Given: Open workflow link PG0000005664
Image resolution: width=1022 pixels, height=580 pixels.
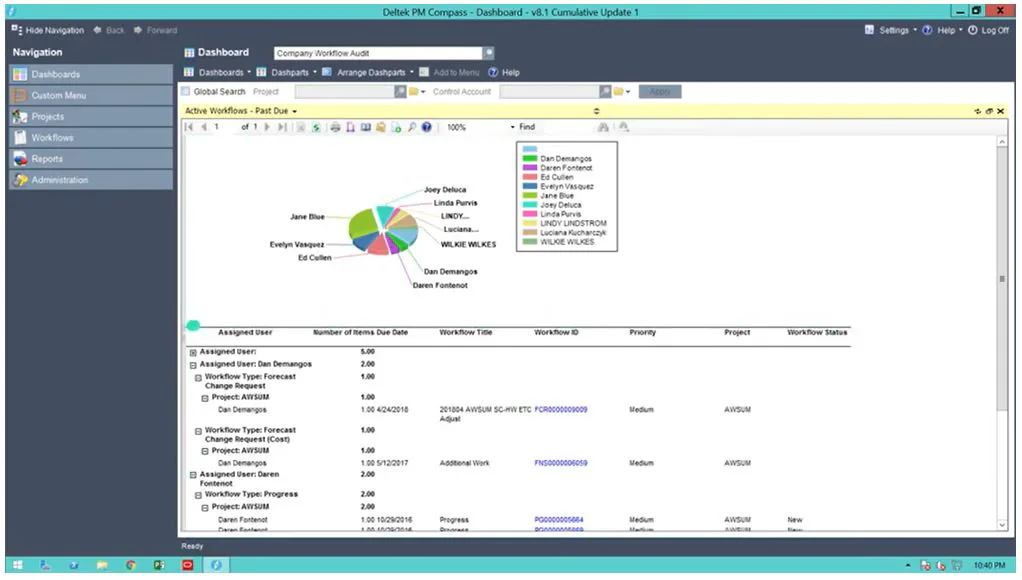Looking at the screenshot, I should pos(559,520).
